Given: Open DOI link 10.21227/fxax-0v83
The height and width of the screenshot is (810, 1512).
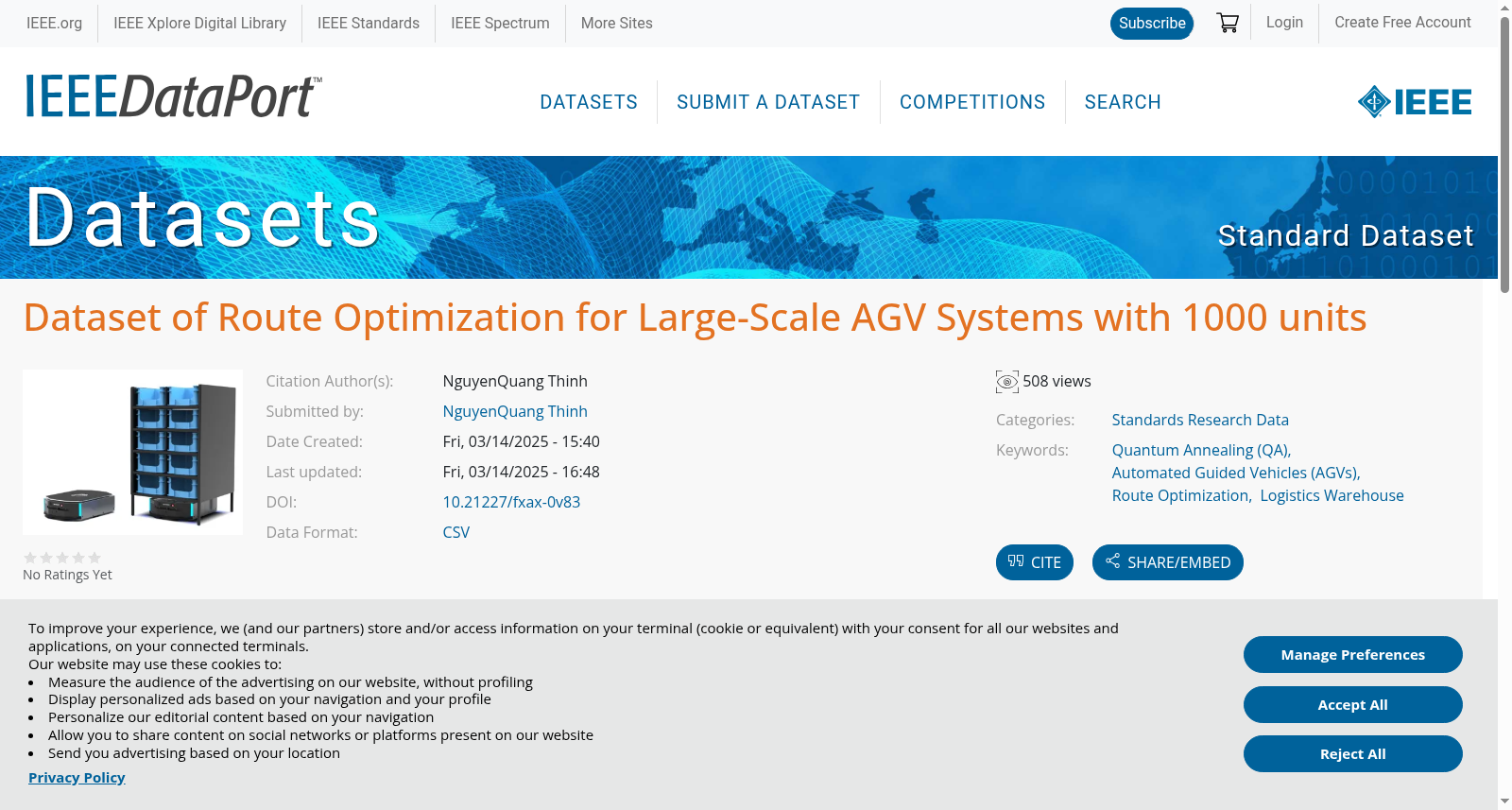Looking at the screenshot, I should coord(511,502).
